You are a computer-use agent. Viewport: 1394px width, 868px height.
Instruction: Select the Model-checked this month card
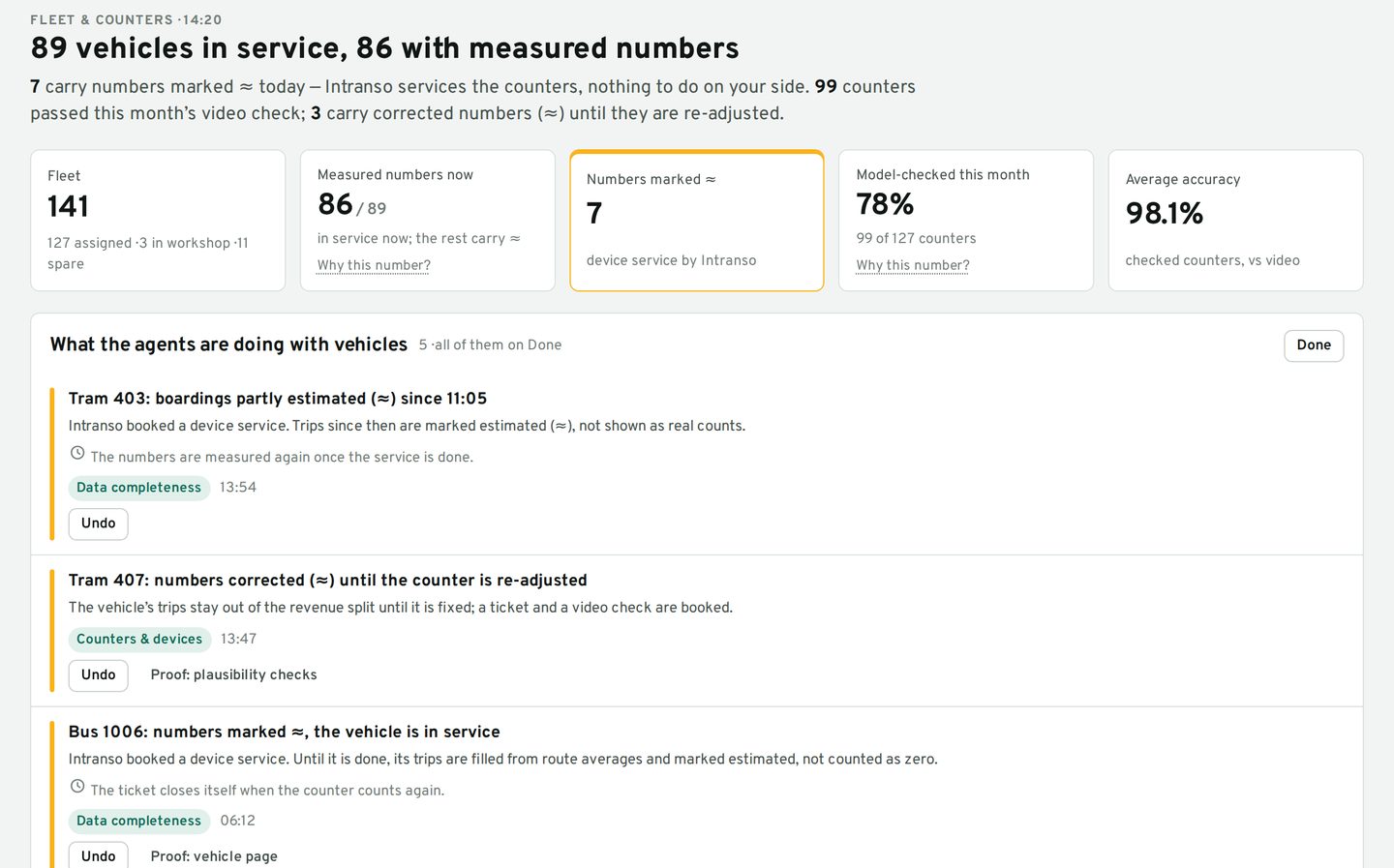[x=966, y=221]
